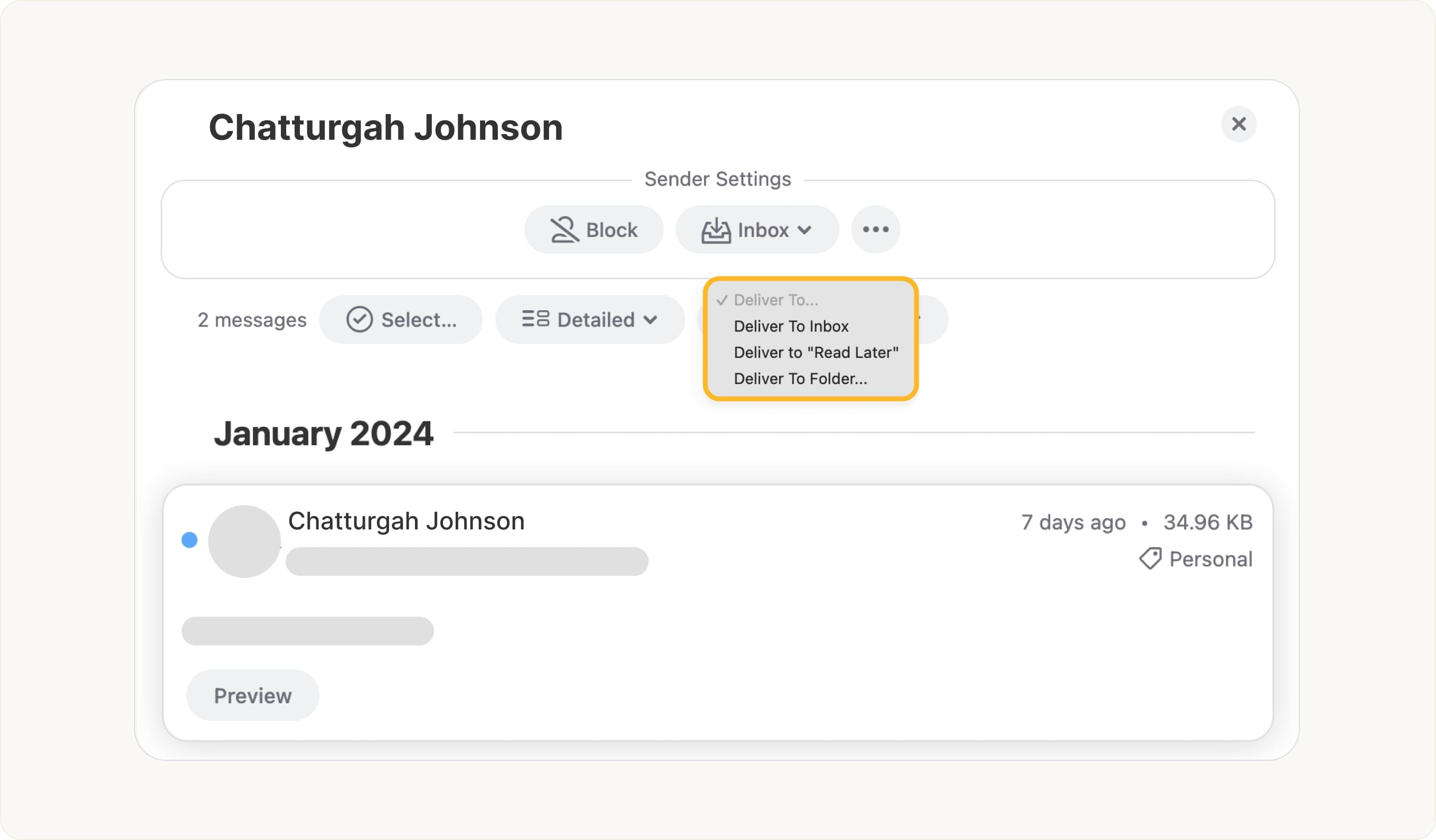Click the 34.96 KB size label
The width and height of the screenshot is (1436, 840).
point(1207,522)
